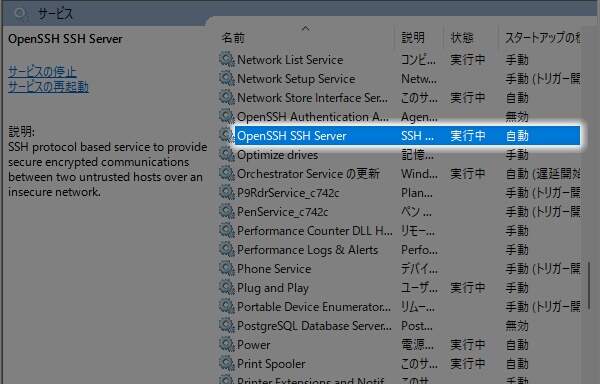Select Portable Device Enumerator... name

[314, 307]
